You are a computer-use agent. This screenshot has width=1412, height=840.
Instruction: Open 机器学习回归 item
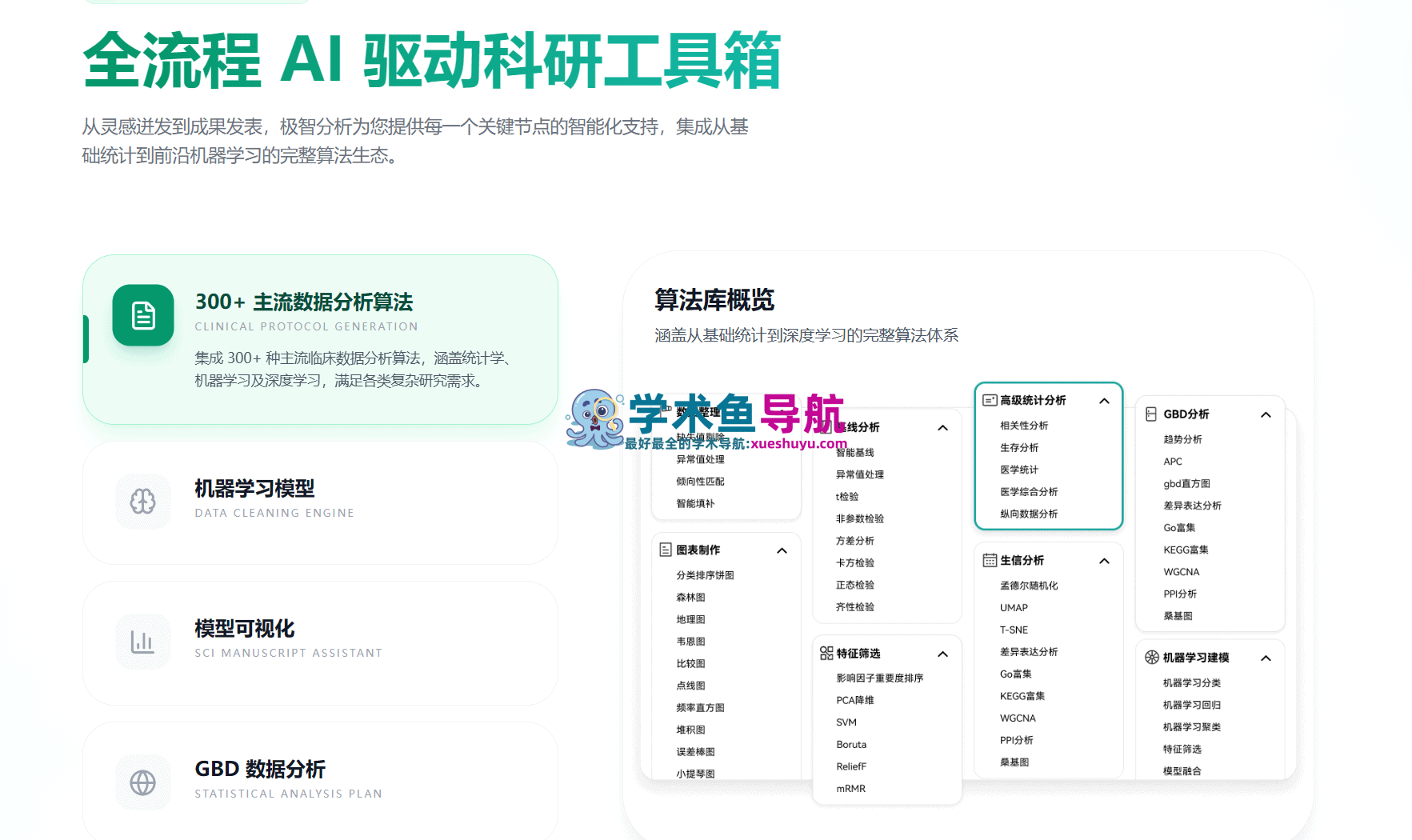[x=1192, y=705]
